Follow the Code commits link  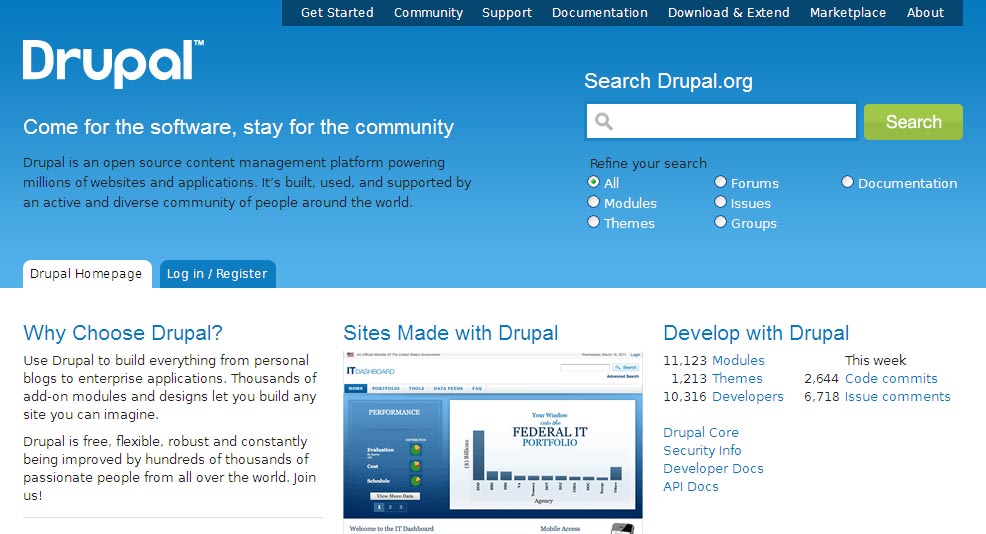tap(891, 379)
